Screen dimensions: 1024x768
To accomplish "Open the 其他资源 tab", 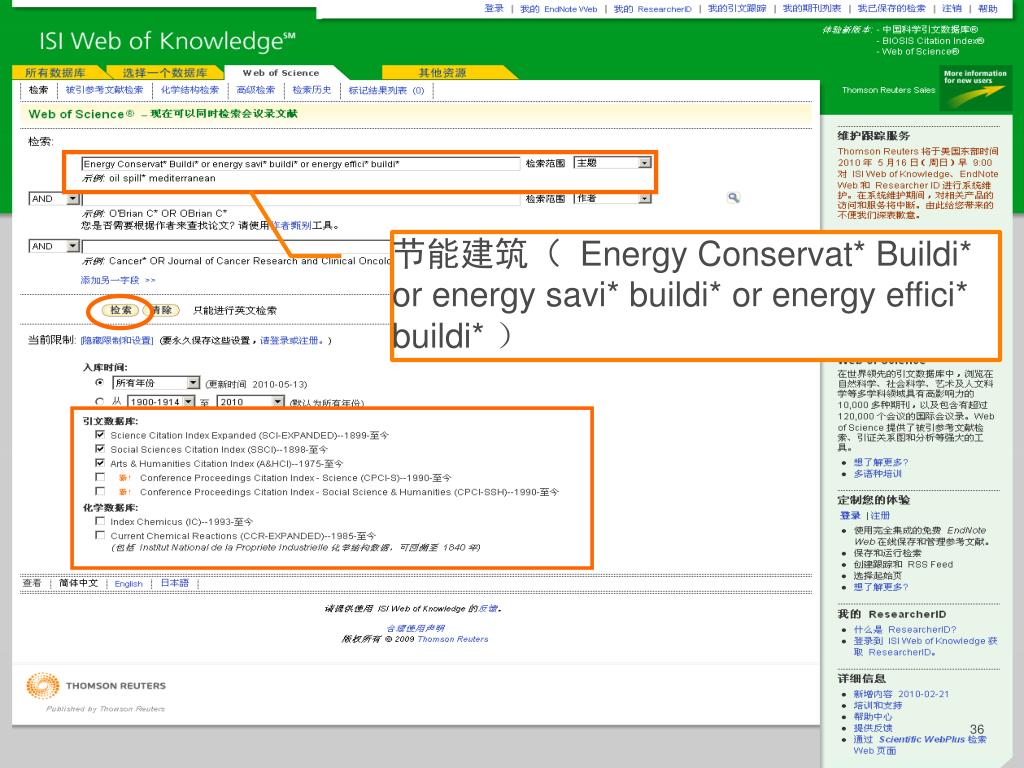I will coord(443,72).
